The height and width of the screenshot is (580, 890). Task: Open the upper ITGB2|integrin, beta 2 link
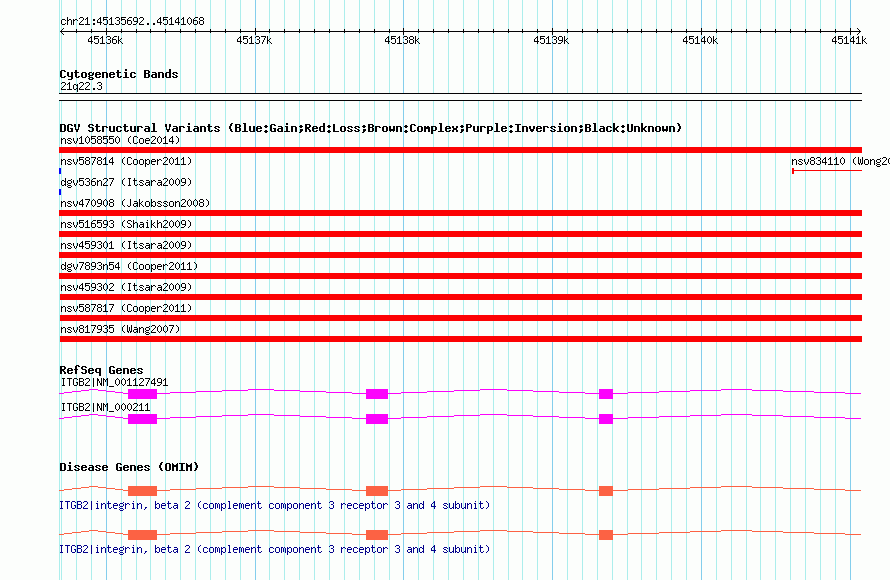(x=275, y=505)
